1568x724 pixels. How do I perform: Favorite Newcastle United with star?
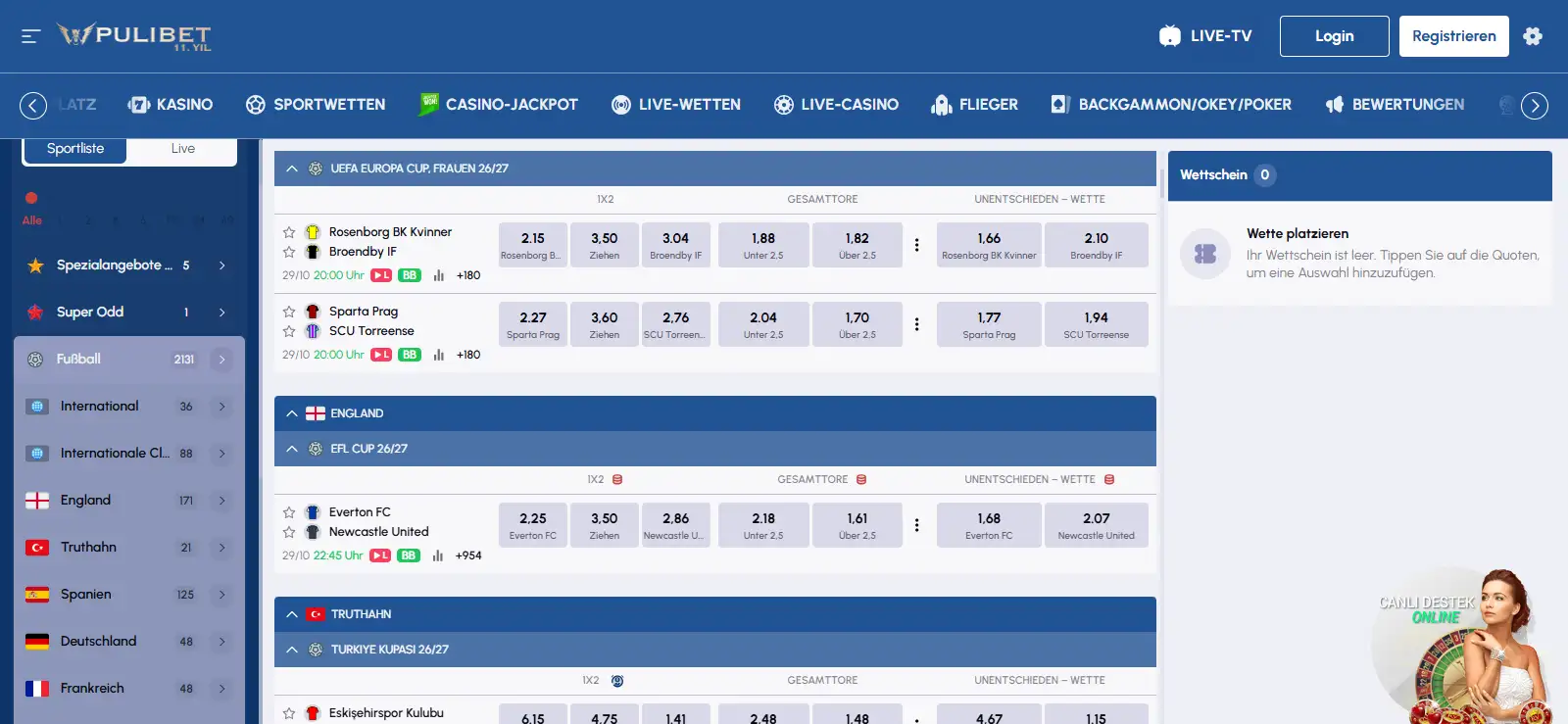click(x=289, y=532)
